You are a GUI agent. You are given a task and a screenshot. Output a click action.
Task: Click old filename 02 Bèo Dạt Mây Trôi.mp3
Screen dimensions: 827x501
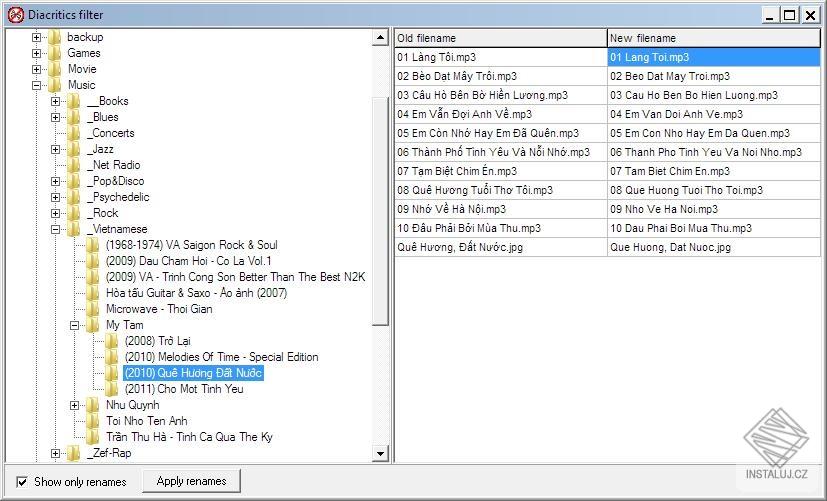(x=501, y=76)
